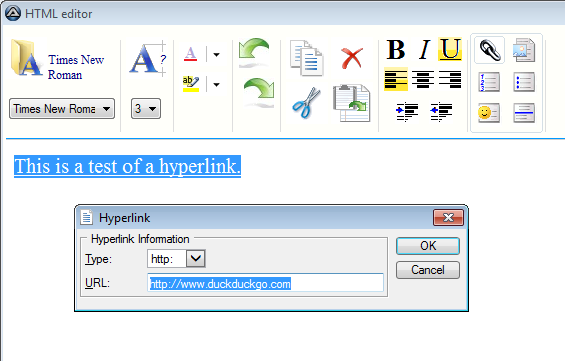Image resolution: width=565 pixels, height=361 pixels.
Task: Click the large font size A icon
Action: pyautogui.click(x=148, y=58)
